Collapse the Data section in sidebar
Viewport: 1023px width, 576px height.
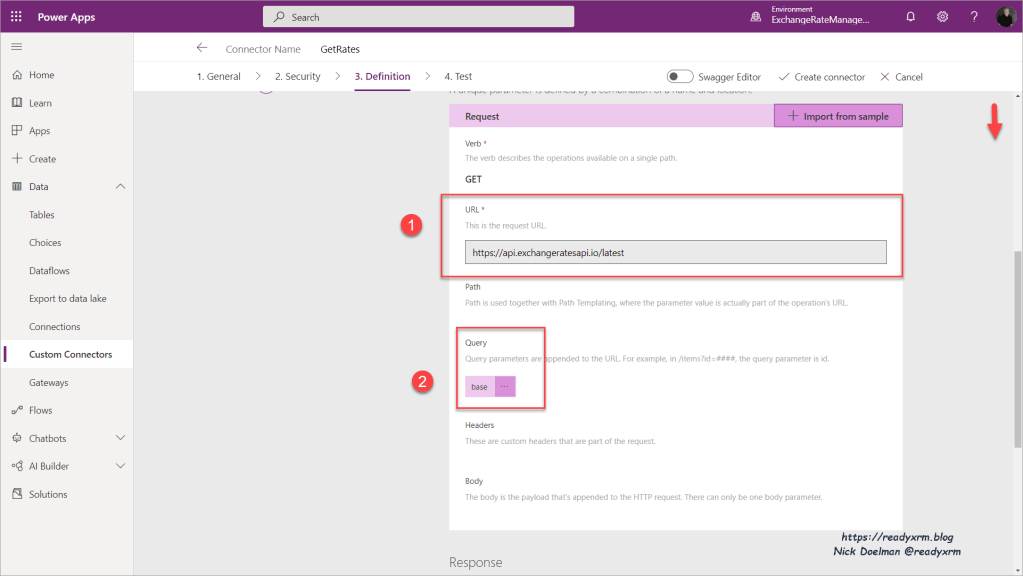(121, 187)
